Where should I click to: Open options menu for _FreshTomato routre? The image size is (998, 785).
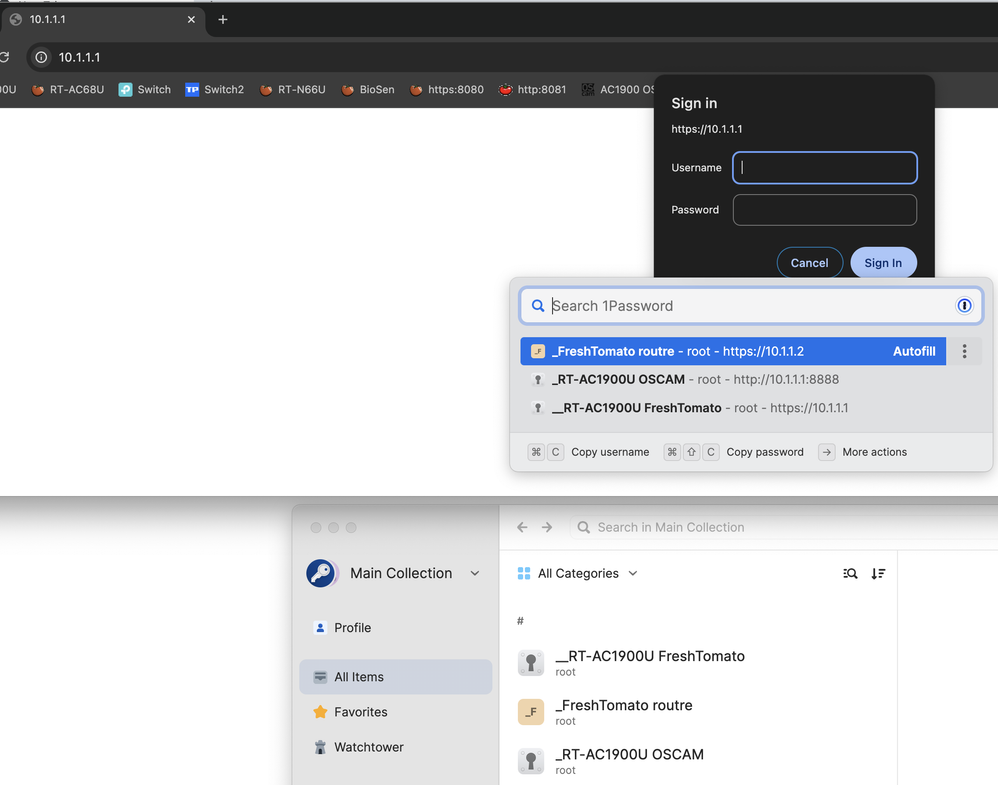(965, 351)
